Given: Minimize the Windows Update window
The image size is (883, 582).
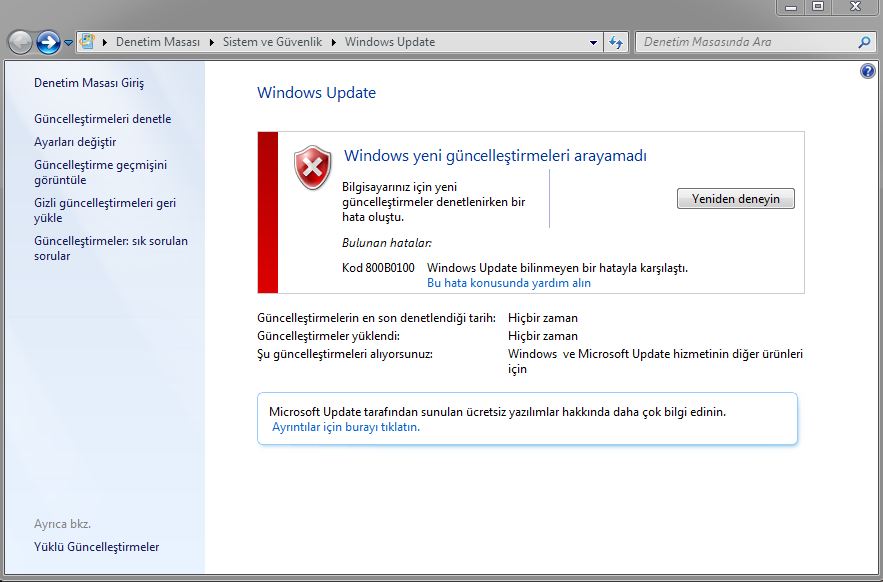Looking at the screenshot, I should coord(791,7).
